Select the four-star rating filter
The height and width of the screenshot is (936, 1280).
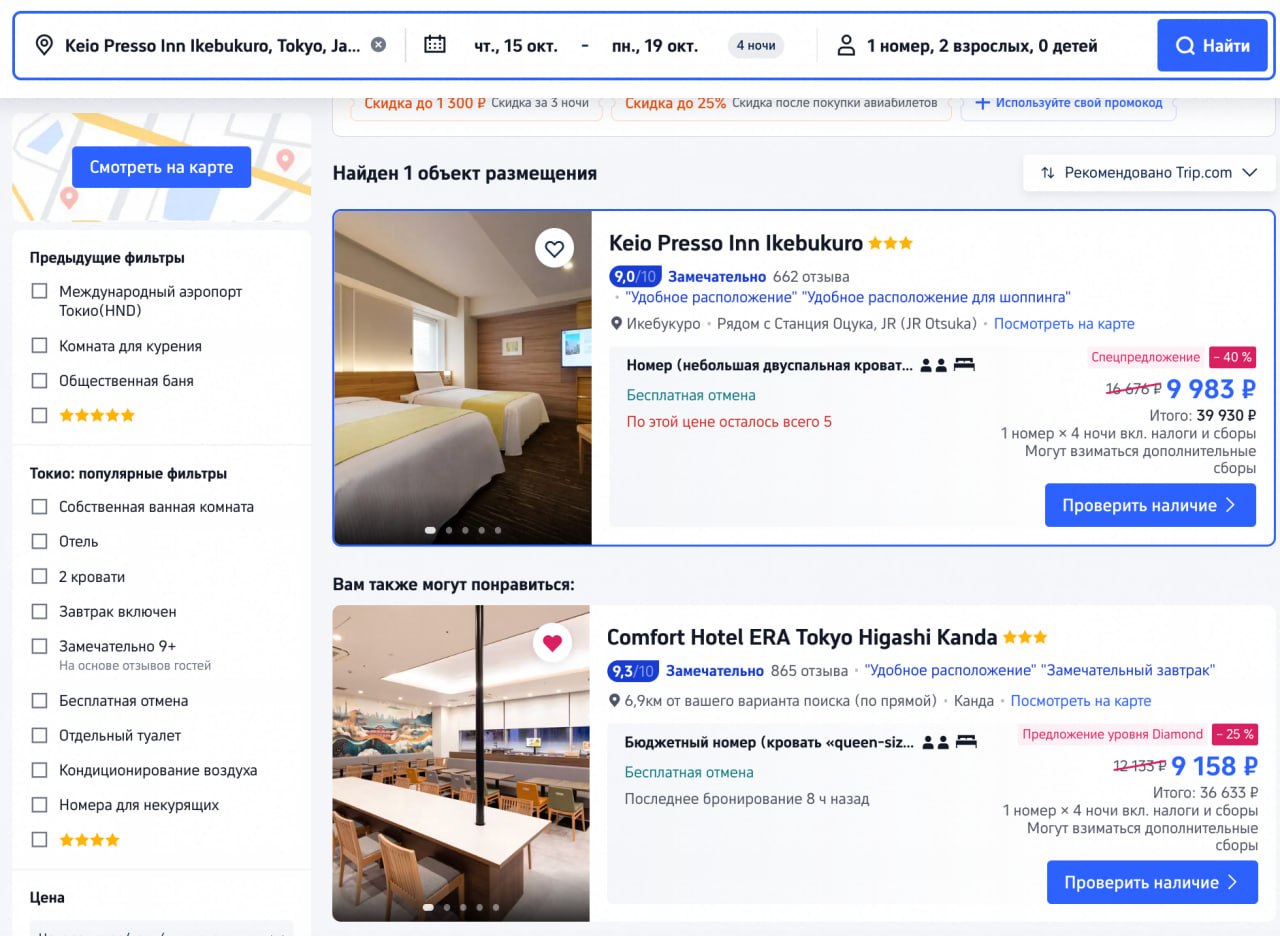click(39, 840)
